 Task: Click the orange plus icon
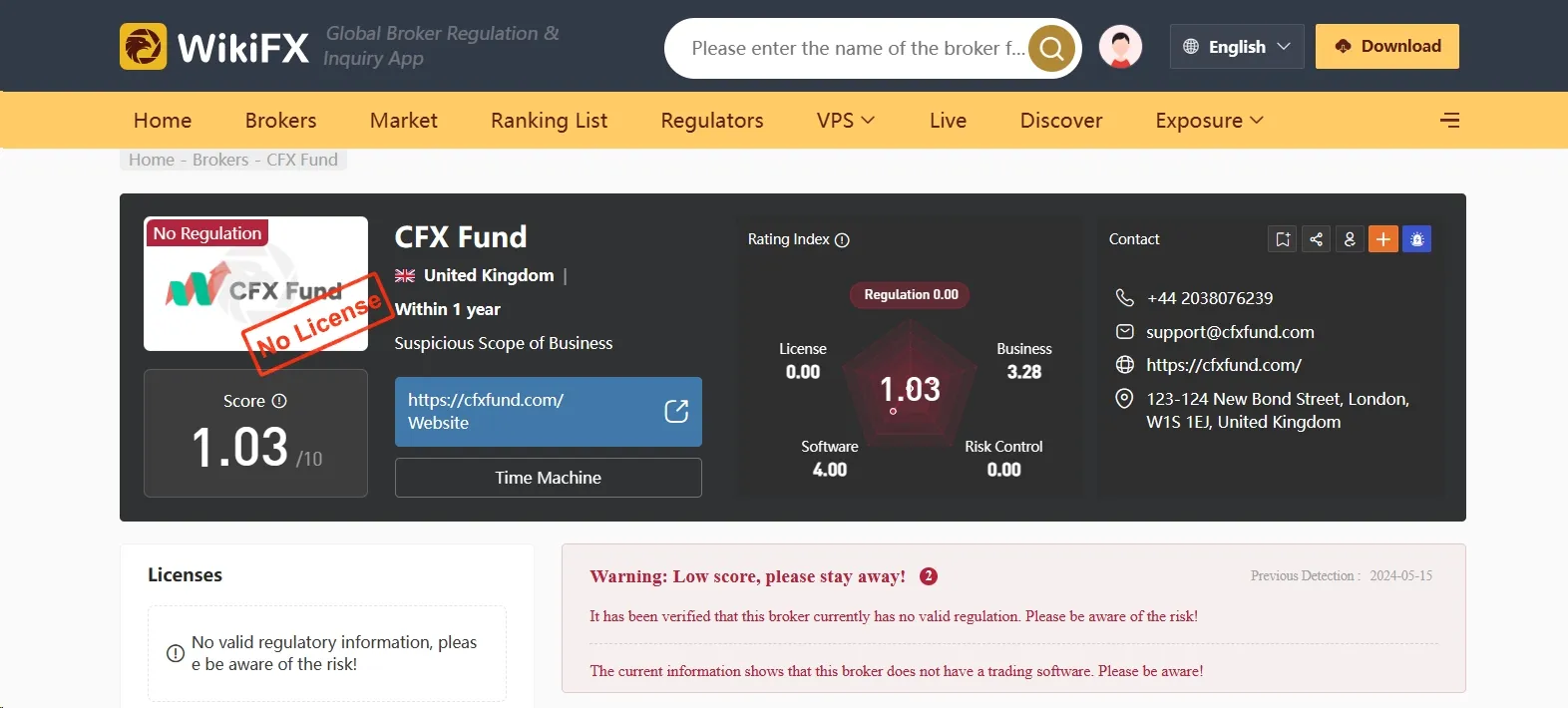point(1383,239)
